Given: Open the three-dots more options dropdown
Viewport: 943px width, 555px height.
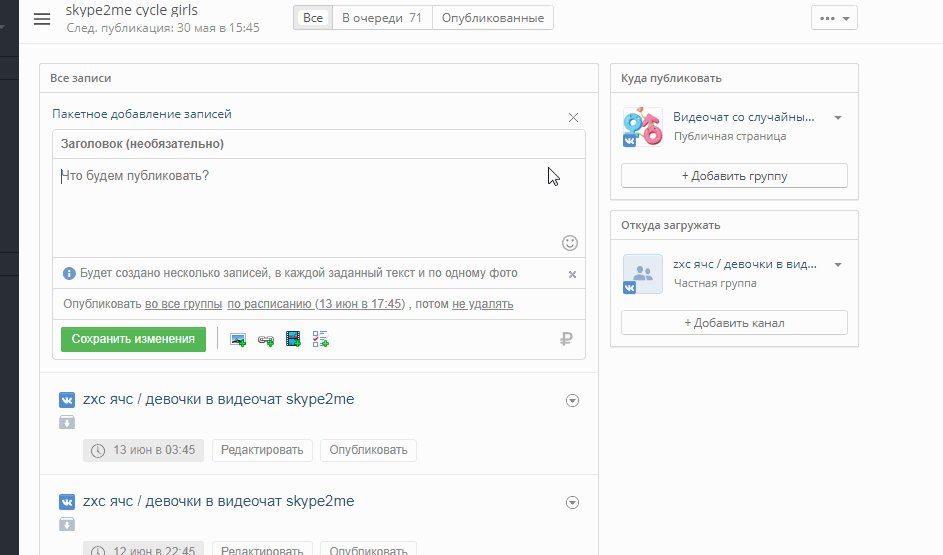Looking at the screenshot, I should [x=834, y=18].
